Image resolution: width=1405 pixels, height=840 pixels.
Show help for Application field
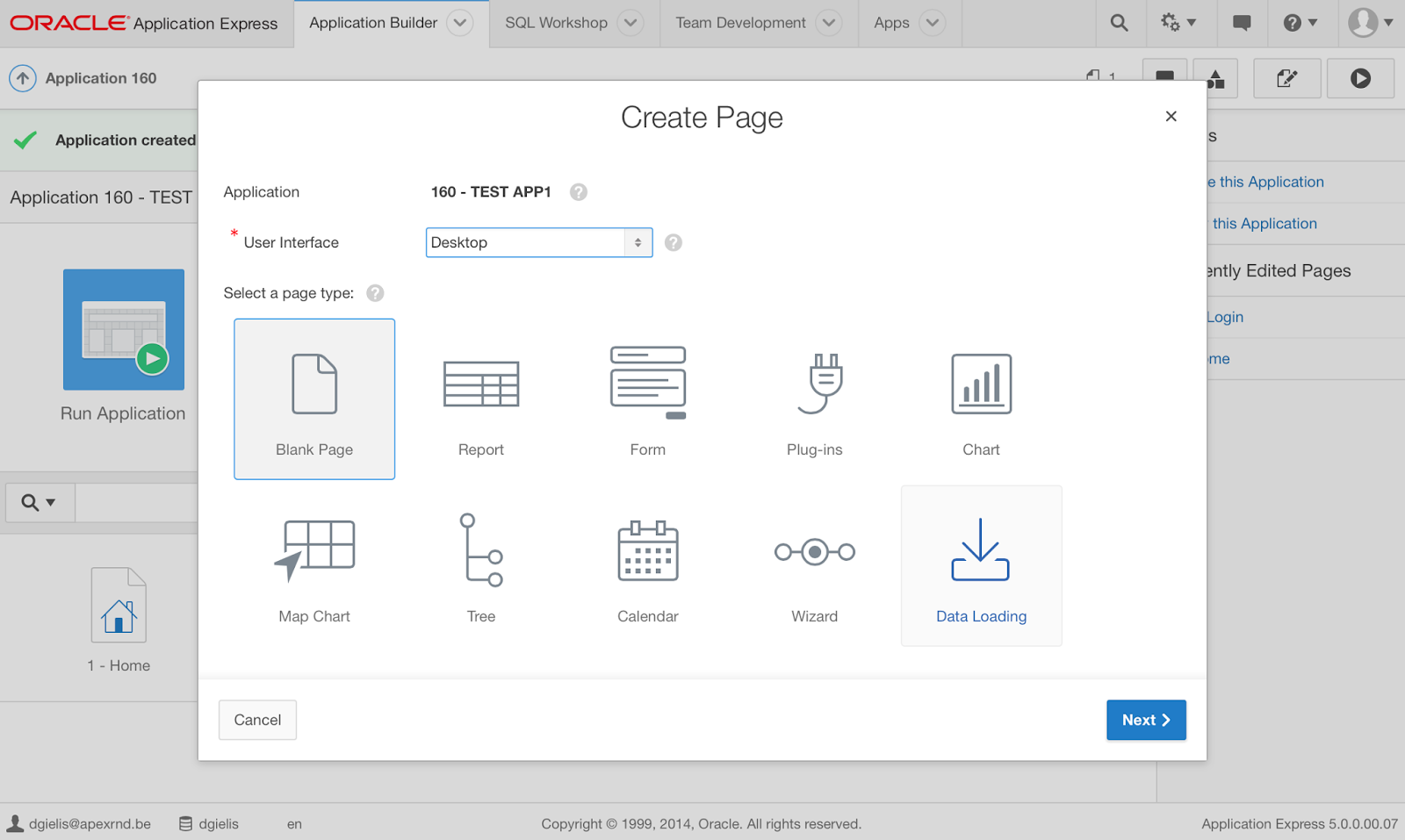pos(579,192)
